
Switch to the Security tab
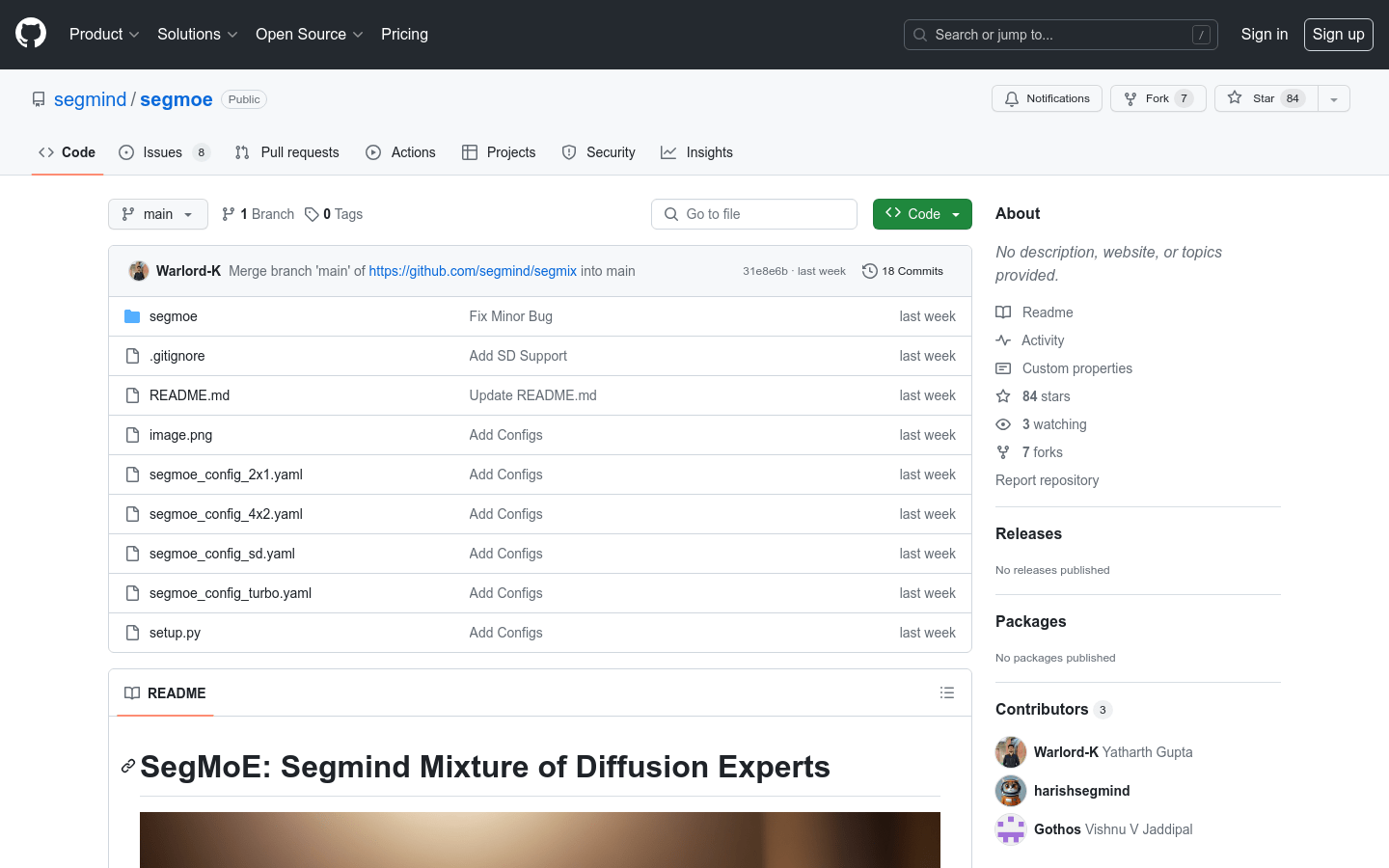point(598,152)
